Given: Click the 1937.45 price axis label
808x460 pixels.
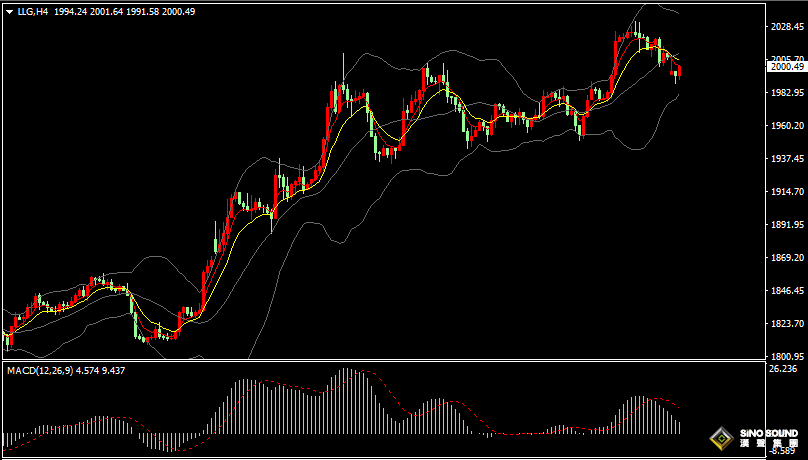Looking at the screenshot, I should click(x=786, y=159).
